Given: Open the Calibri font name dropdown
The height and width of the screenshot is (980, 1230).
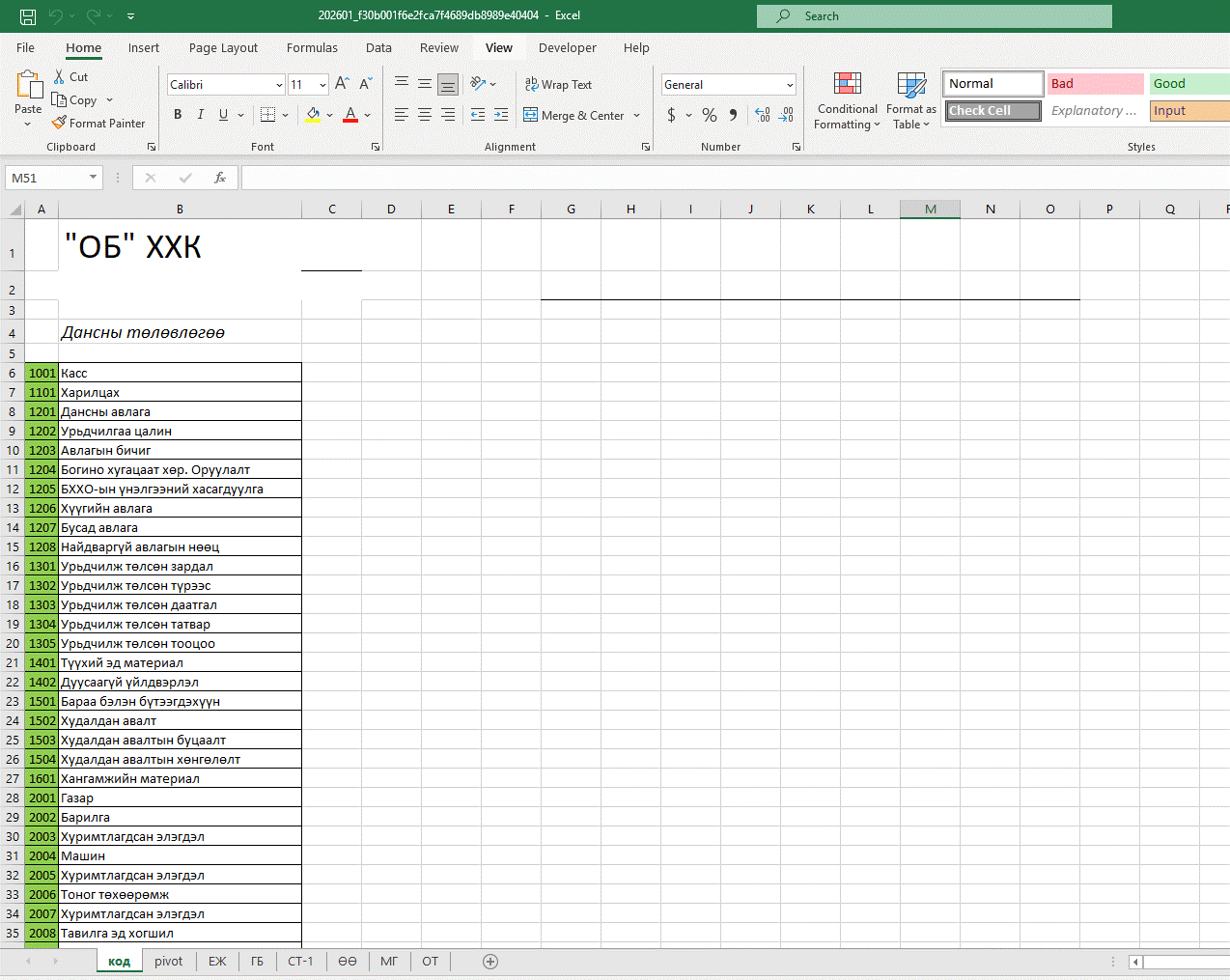Looking at the screenshot, I should pos(279,85).
